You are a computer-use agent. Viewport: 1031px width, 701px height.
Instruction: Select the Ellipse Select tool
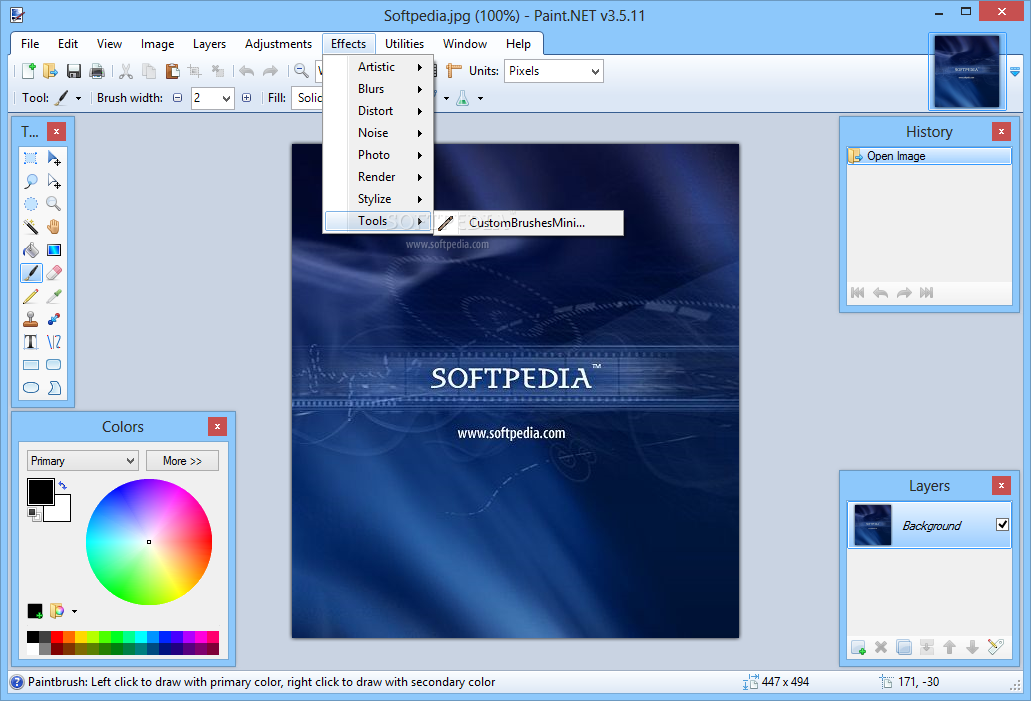pyautogui.click(x=31, y=204)
